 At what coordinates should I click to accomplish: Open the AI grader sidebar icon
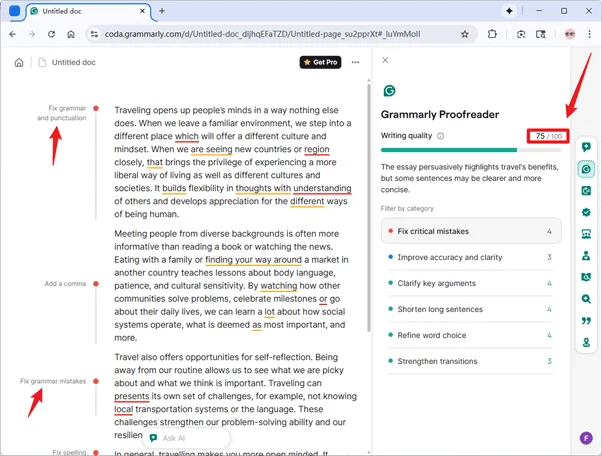[x=586, y=191]
